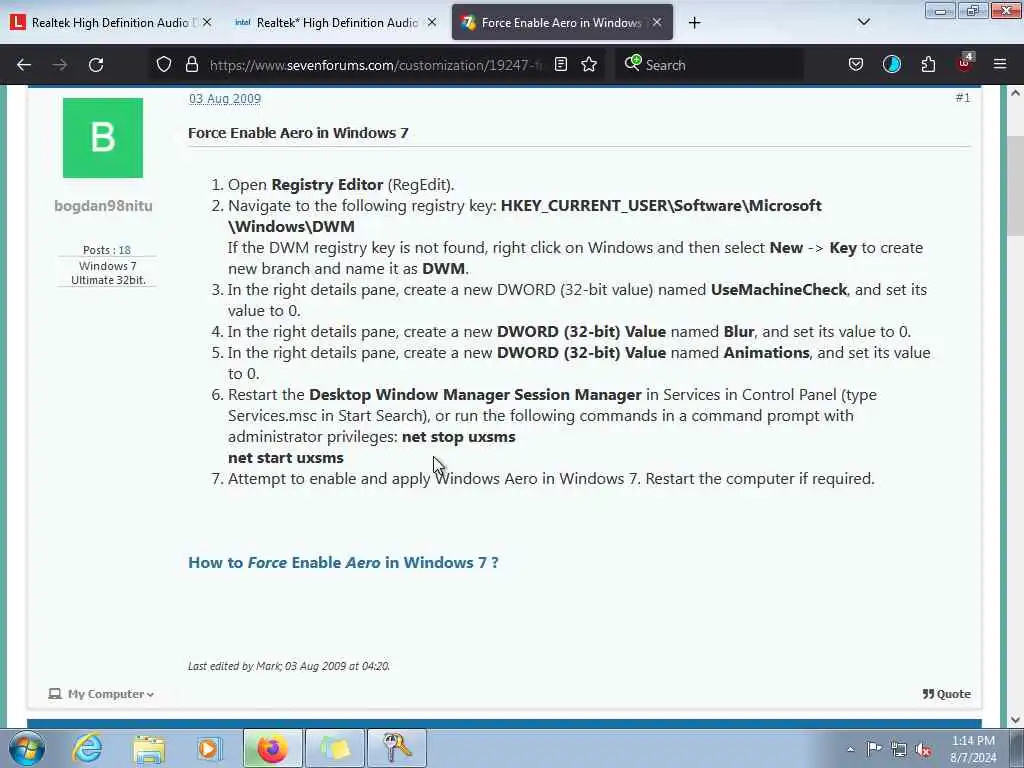1024x768 pixels.
Task: Switch to the Intel Realtek* Audio tab
Action: (x=336, y=22)
